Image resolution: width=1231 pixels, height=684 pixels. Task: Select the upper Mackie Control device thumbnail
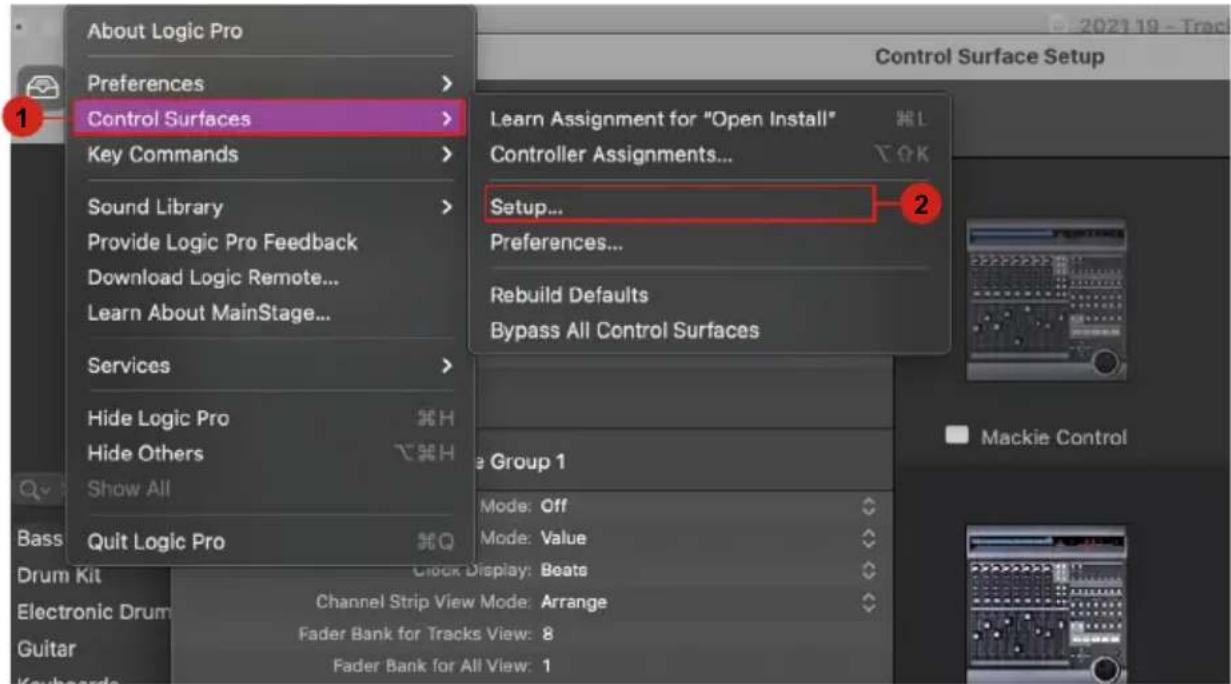click(x=1046, y=300)
